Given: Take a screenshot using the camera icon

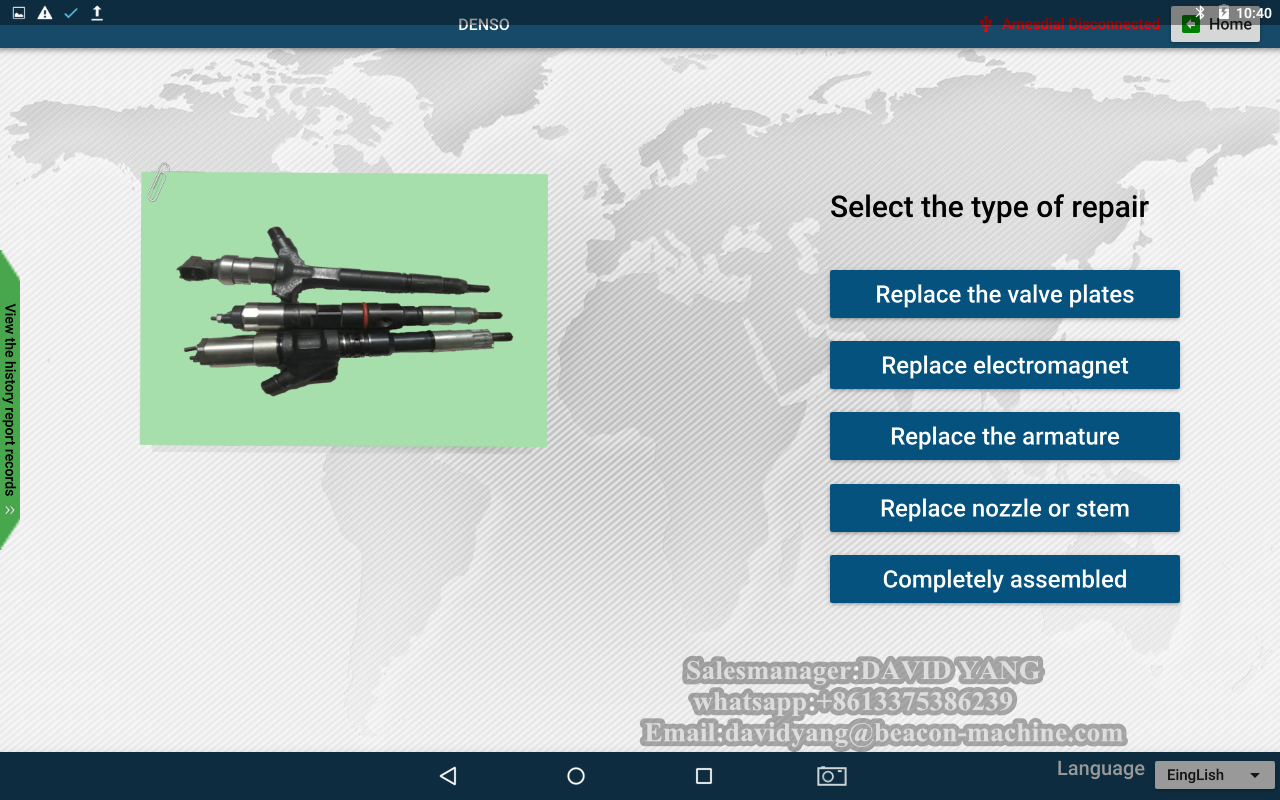Looking at the screenshot, I should tap(831, 776).
